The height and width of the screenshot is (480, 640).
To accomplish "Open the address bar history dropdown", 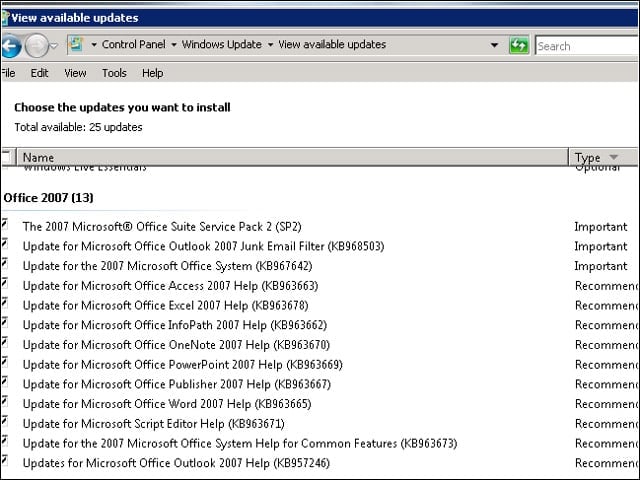I will click(494, 44).
